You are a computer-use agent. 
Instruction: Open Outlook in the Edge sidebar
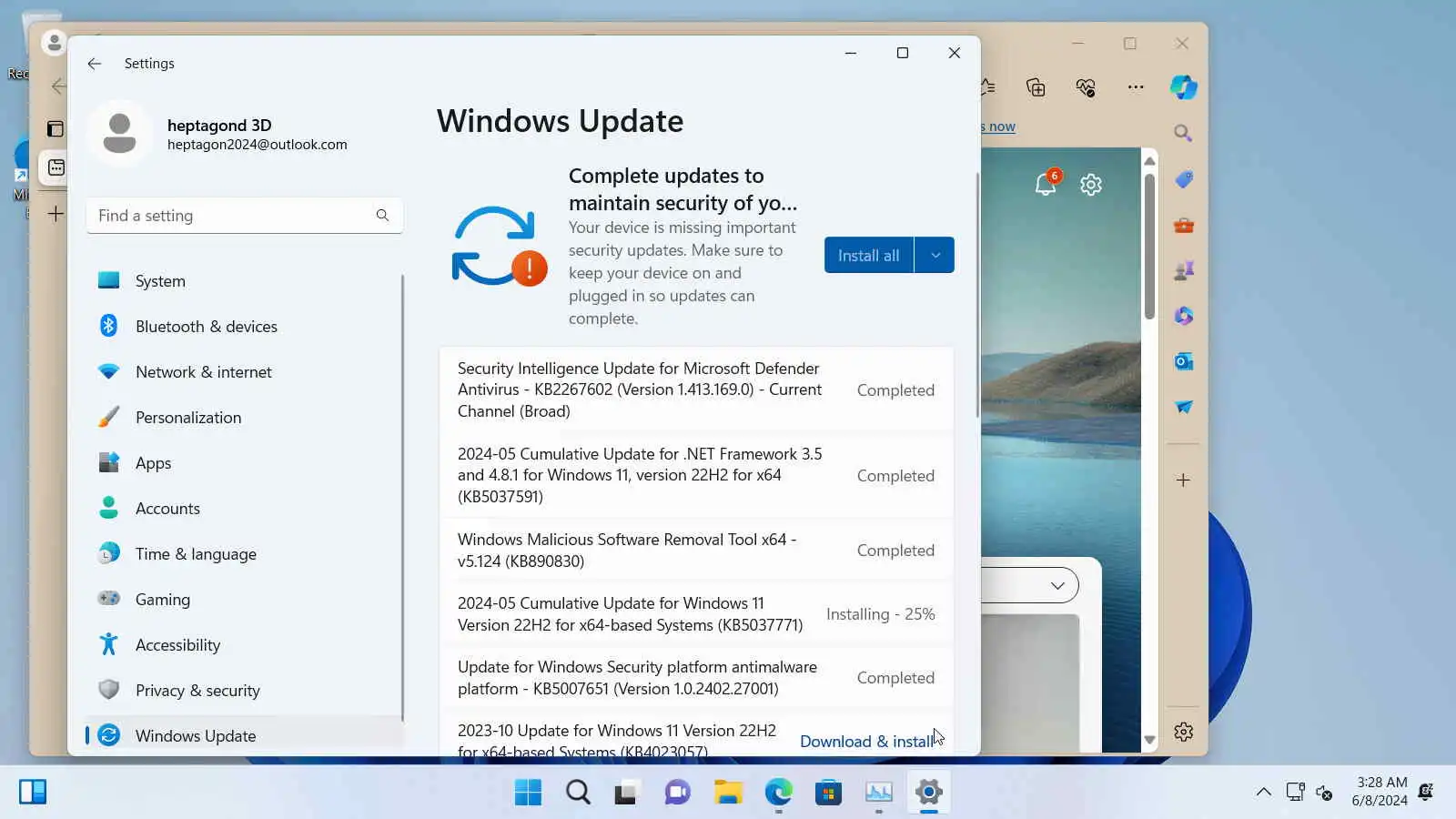(x=1183, y=361)
